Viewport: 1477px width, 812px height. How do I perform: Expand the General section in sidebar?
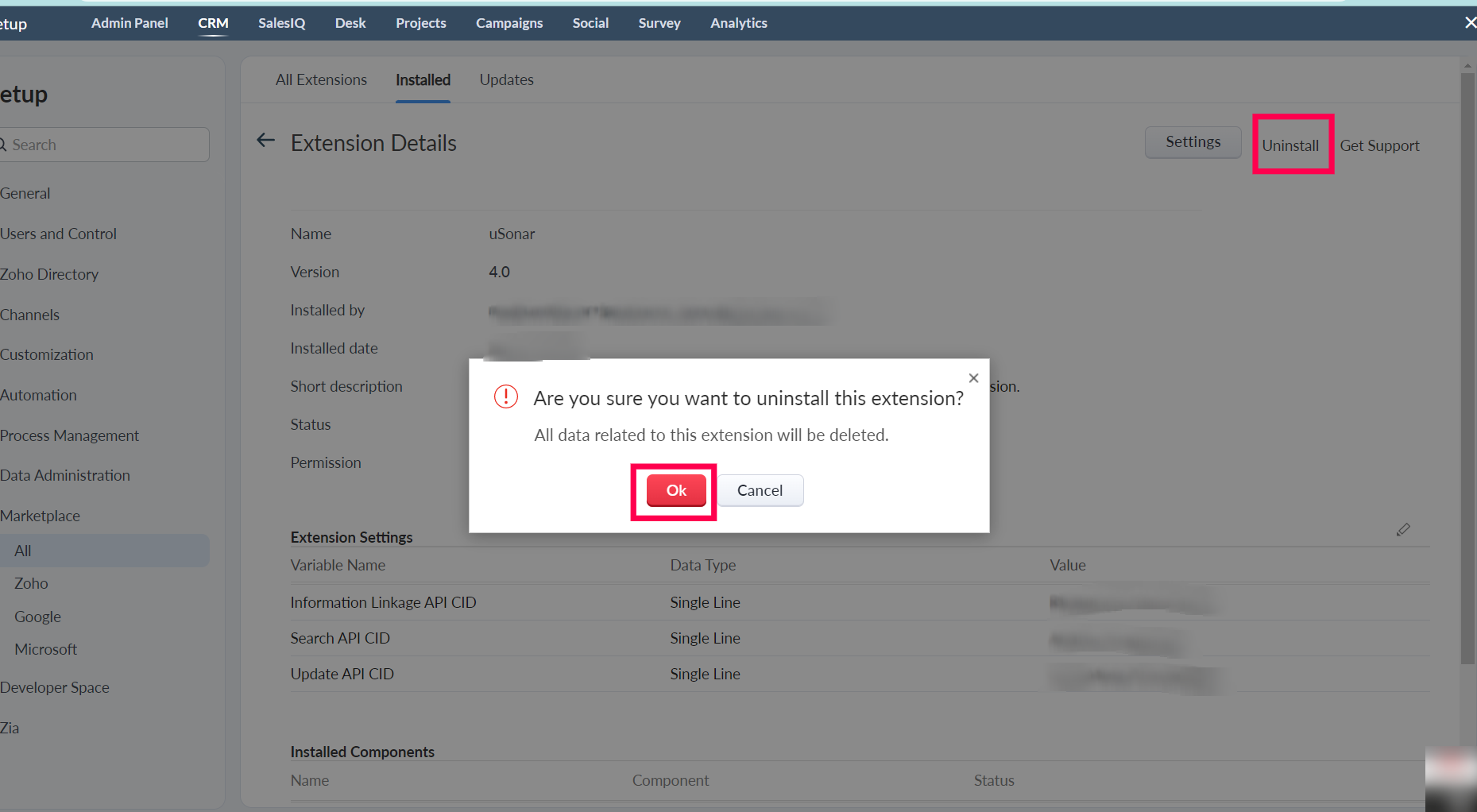coord(25,193)
